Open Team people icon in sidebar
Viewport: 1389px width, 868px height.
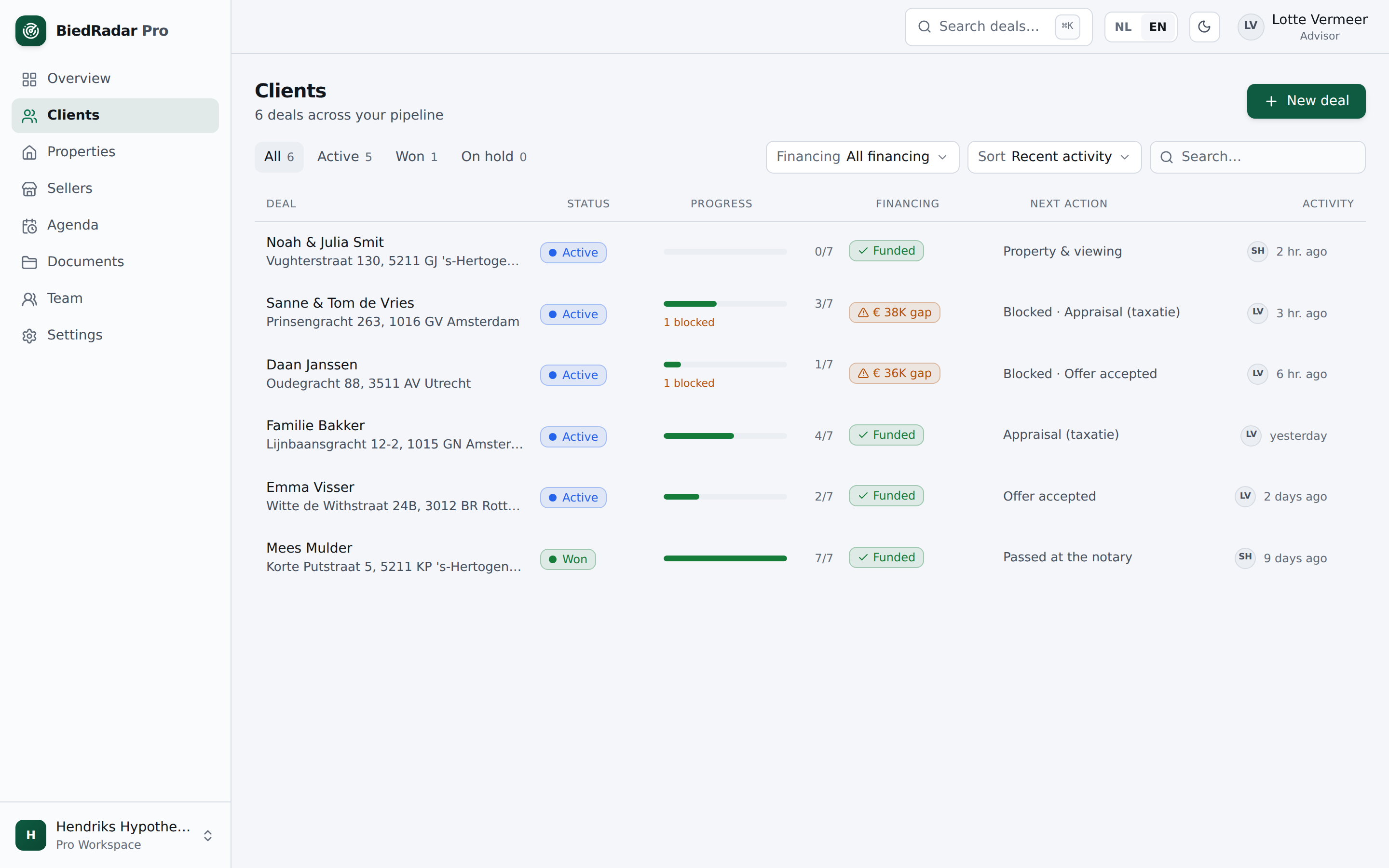click(x=29, y=299)
